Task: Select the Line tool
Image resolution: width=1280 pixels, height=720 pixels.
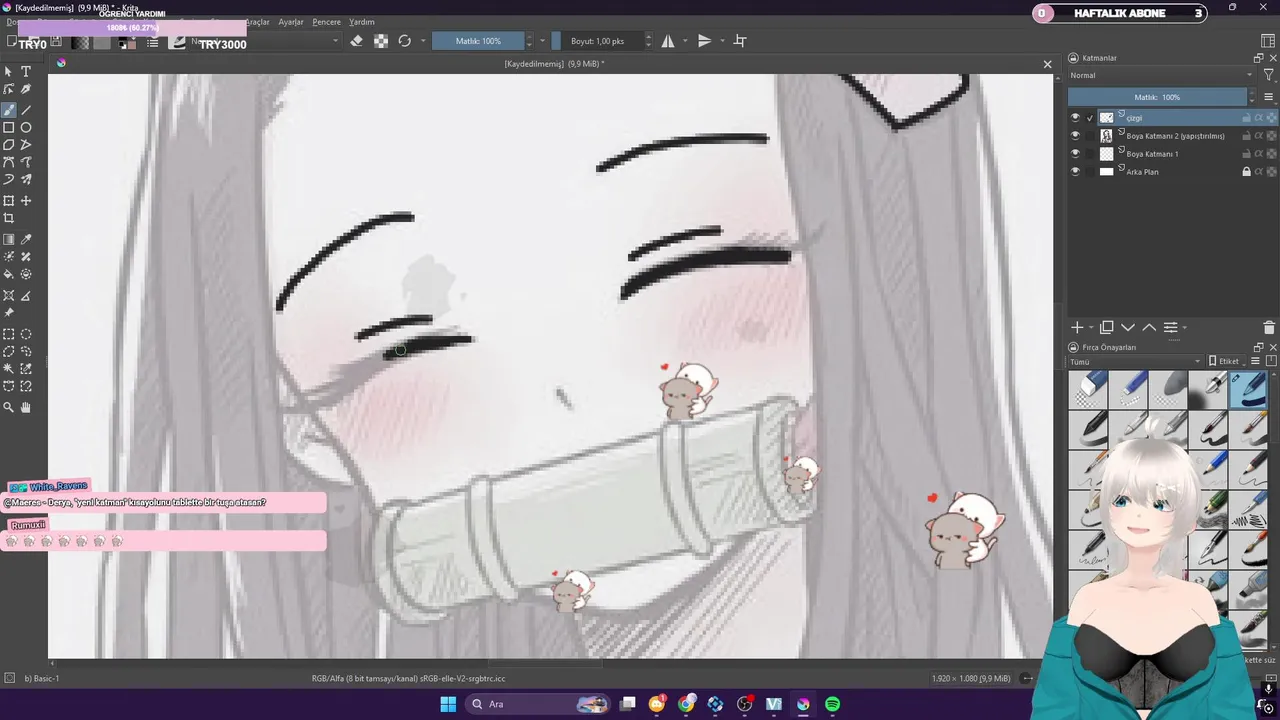Action: click(26, 110)
